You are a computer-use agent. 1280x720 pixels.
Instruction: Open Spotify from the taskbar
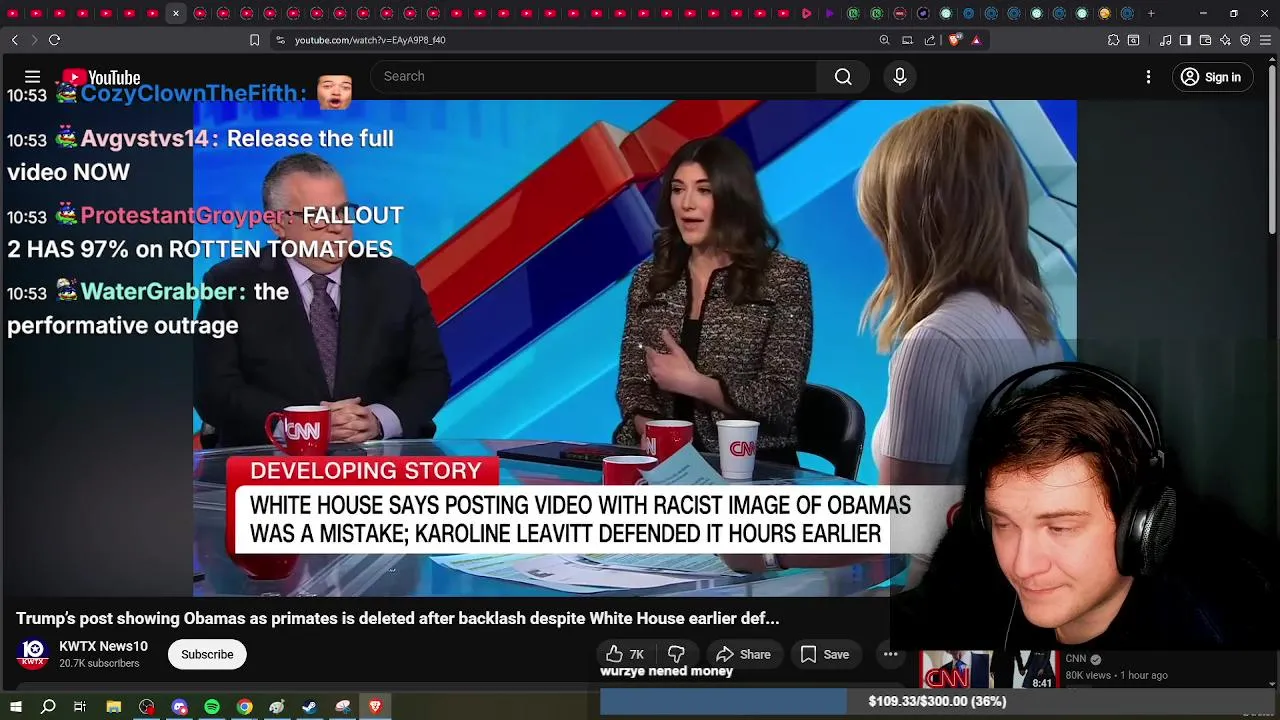click(x=212, y=707)
